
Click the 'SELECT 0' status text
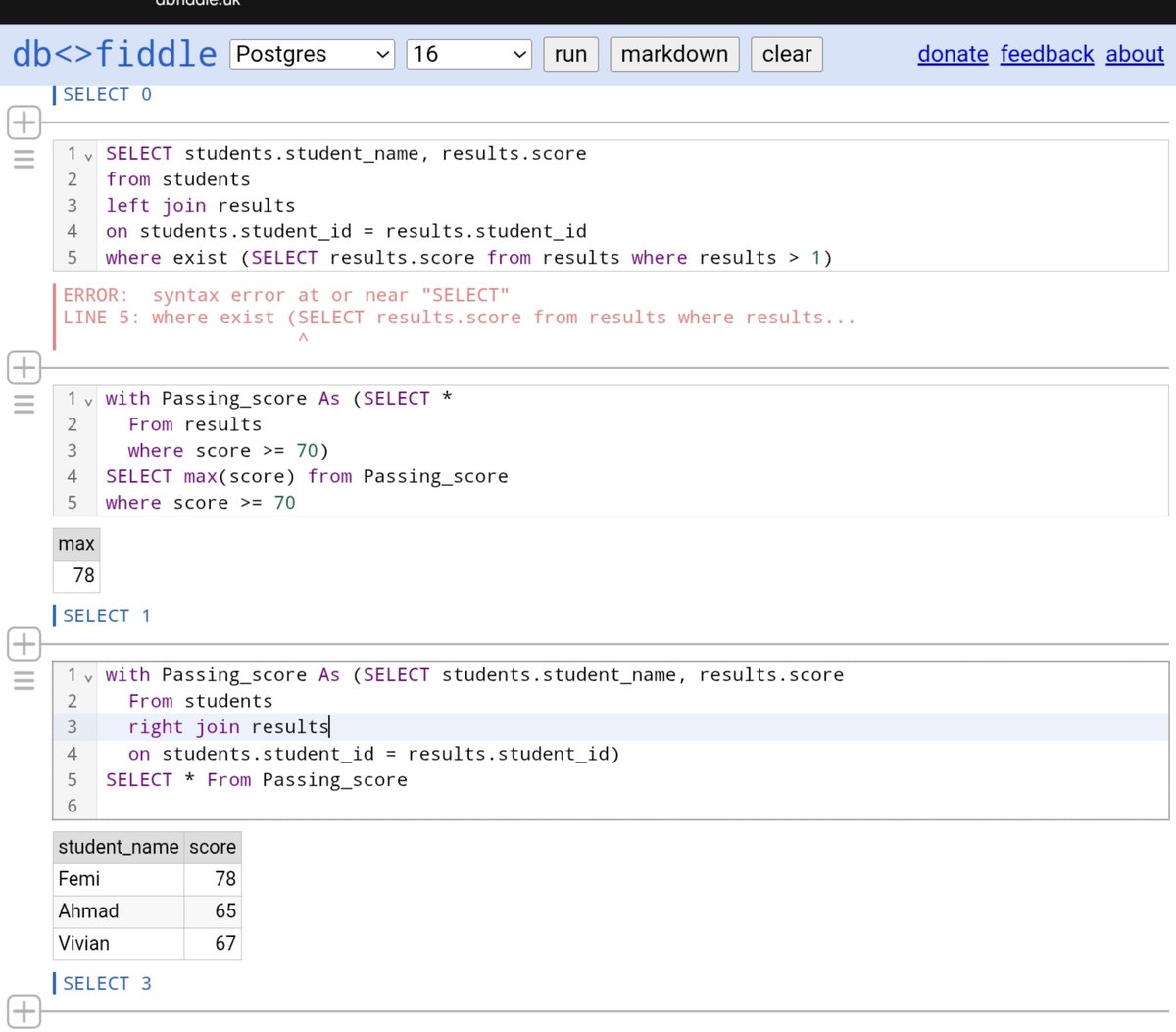[x=107, y=95]
